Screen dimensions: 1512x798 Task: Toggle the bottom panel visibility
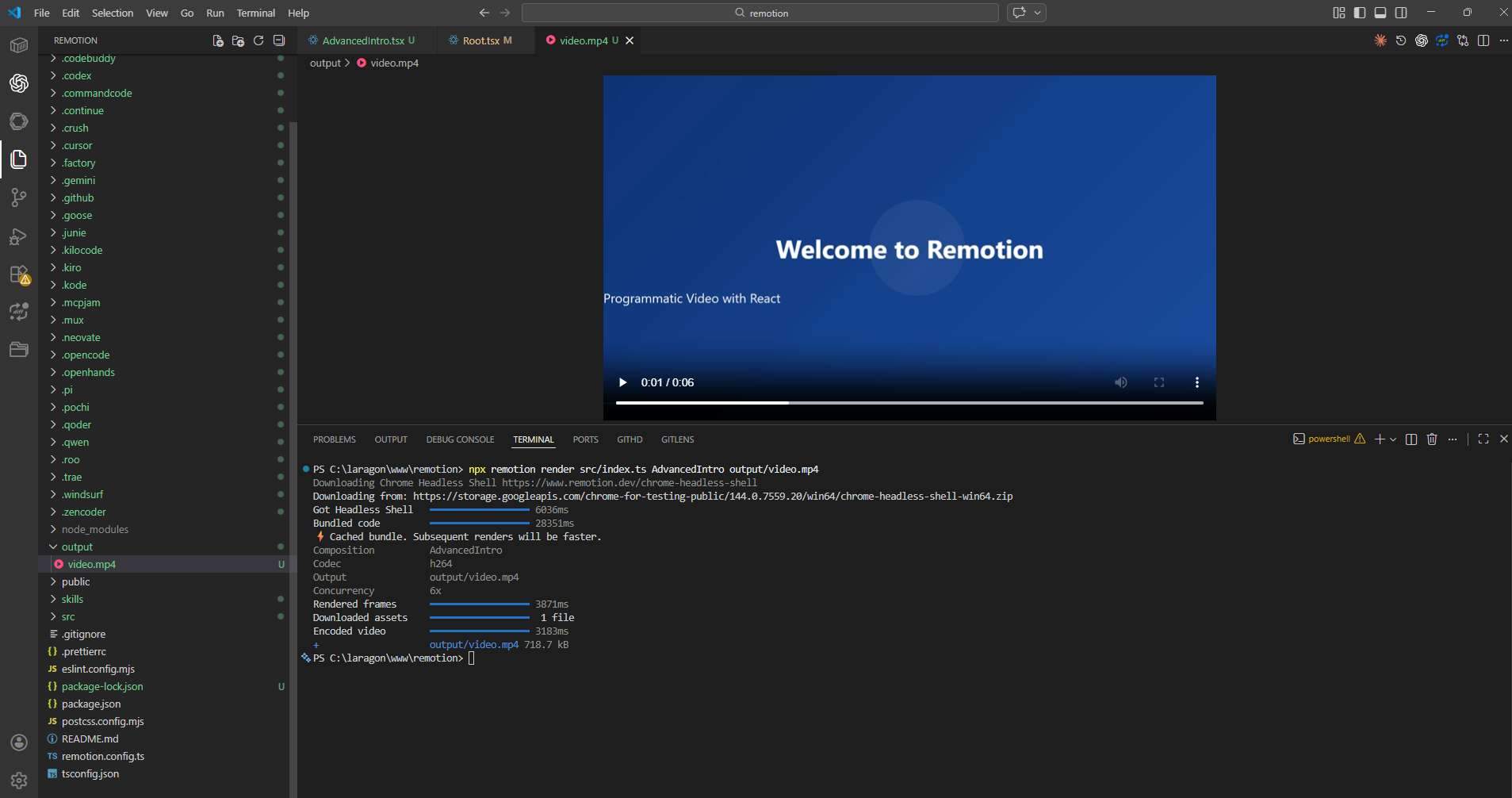[x=1380, y=13]
